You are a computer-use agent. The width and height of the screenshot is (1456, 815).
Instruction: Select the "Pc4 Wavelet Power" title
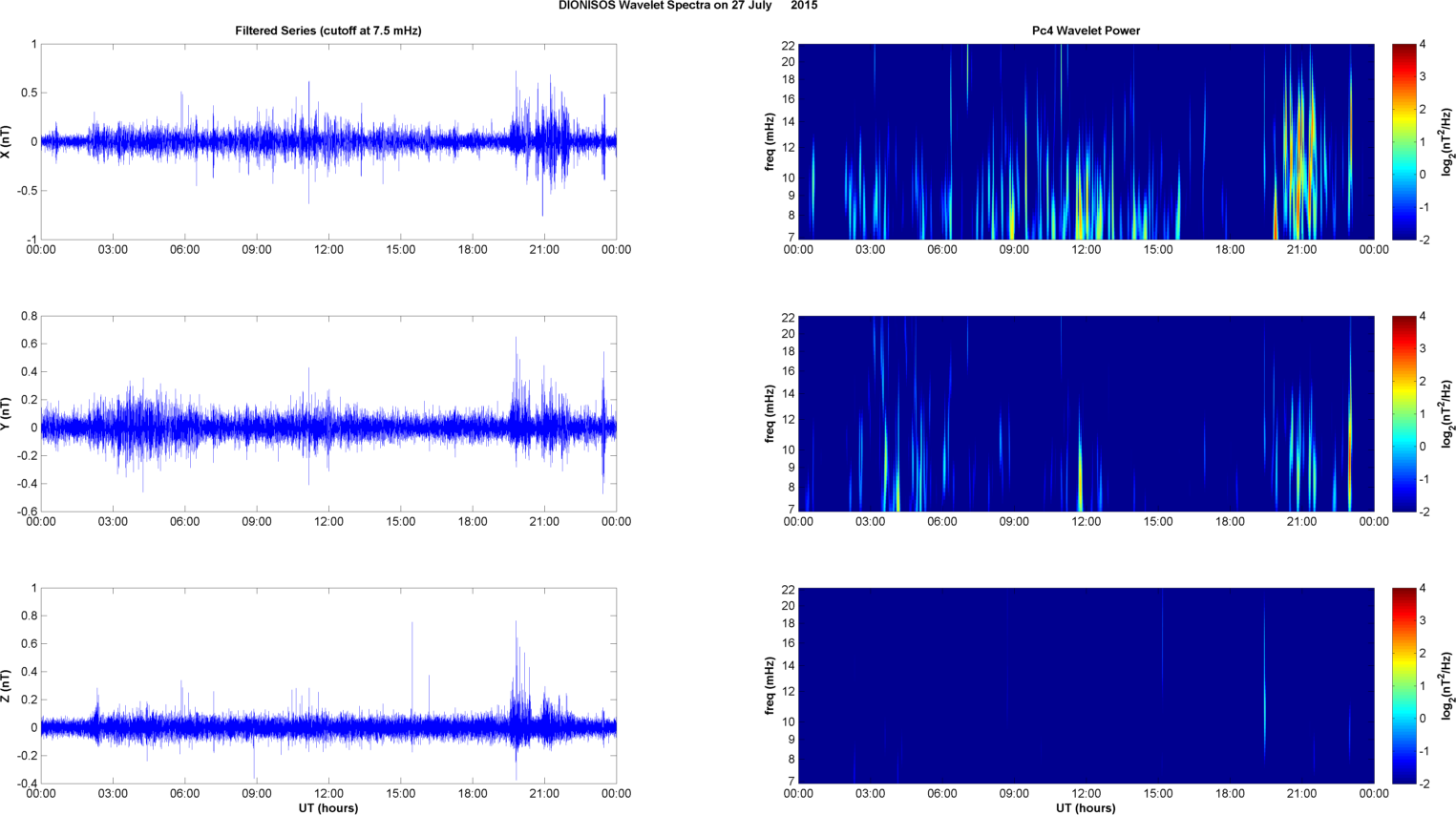(1086, 31)
